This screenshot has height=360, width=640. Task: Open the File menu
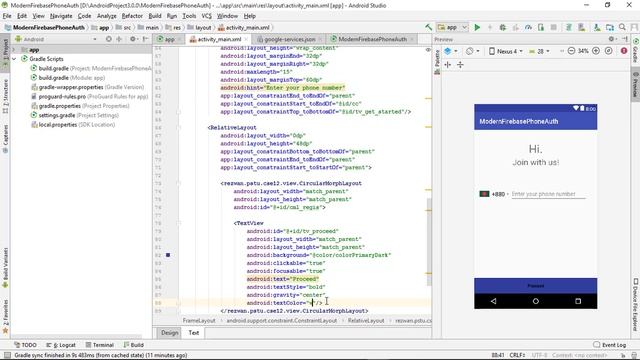pos(7,16)
